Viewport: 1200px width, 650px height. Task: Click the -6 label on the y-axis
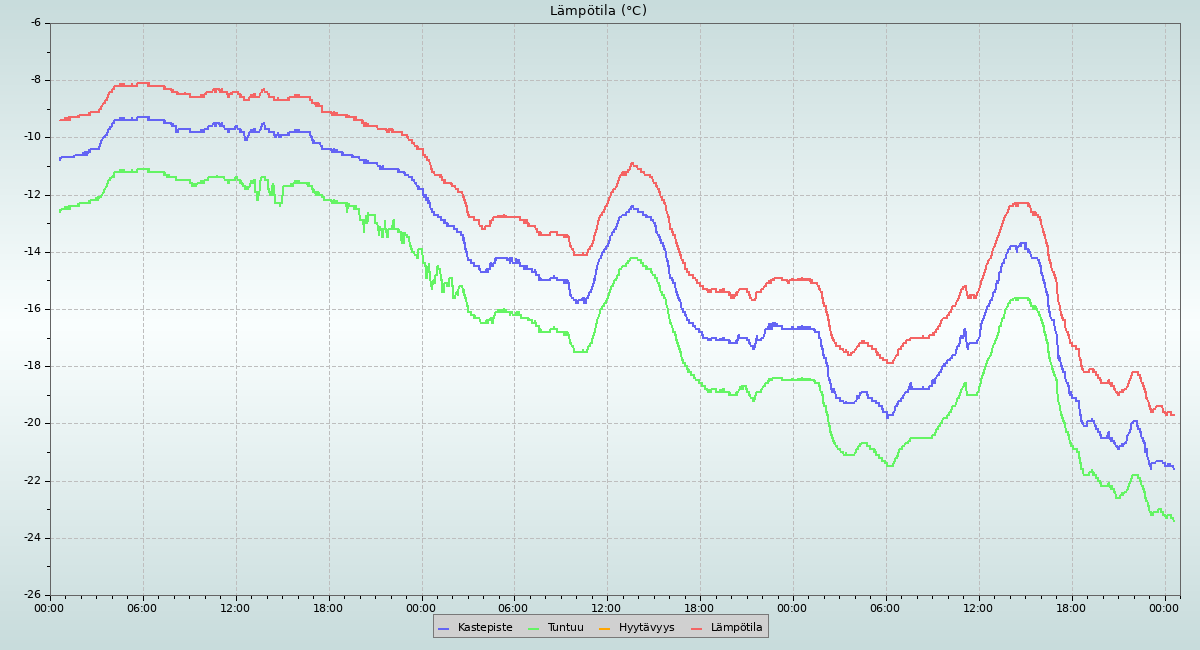pos(35,23)
